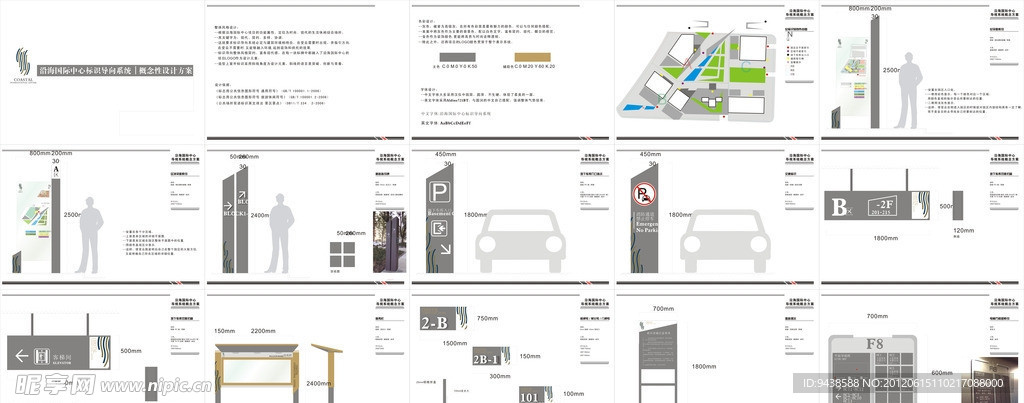The image size is (1024, 403).
Task: Select the gray 2-B door plate
Action: tap(438, 322)
